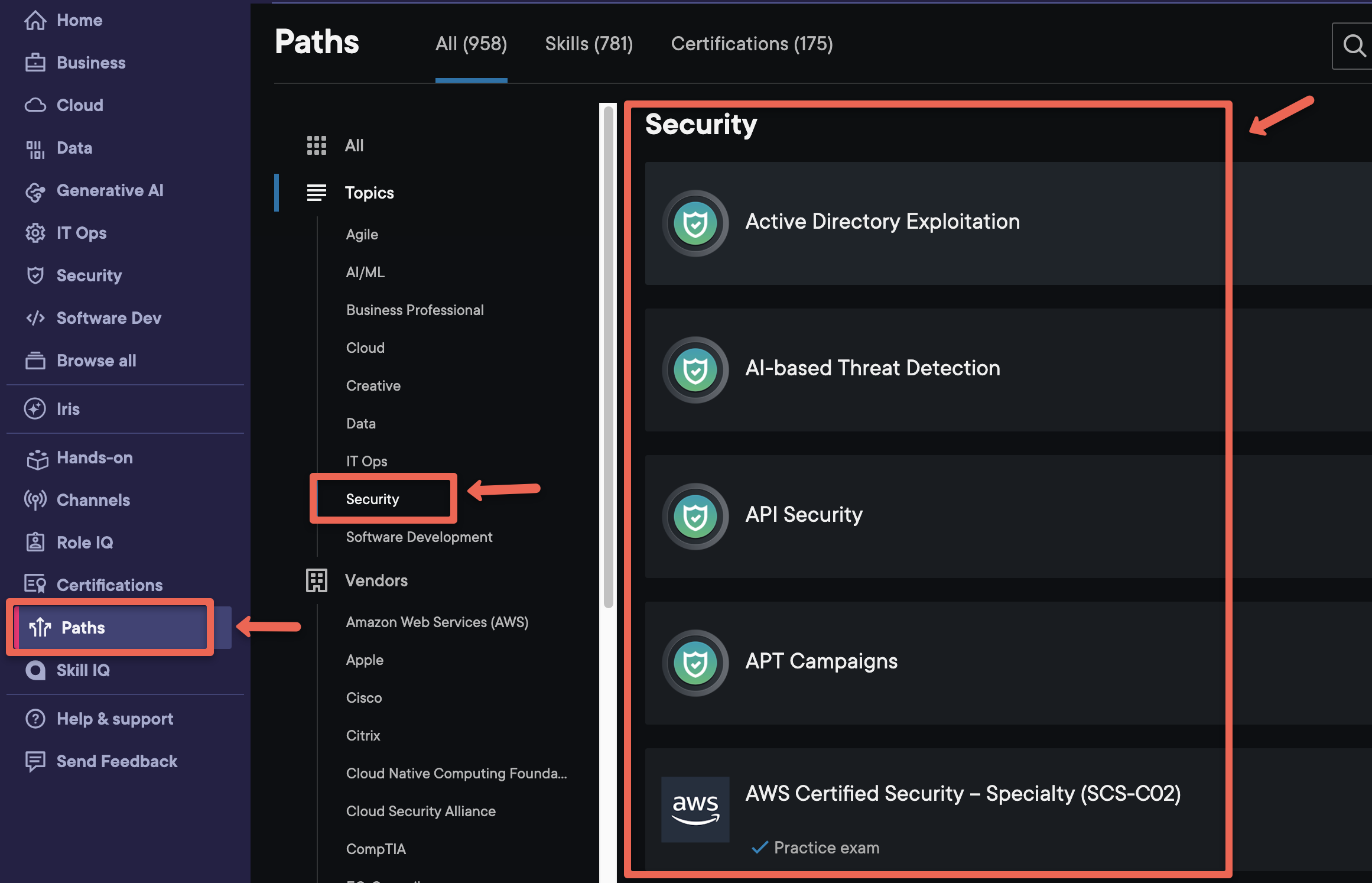1372x883 pixels.
Task: Select the Generative AI sidebar icon
Action: [x=35, y=190]
